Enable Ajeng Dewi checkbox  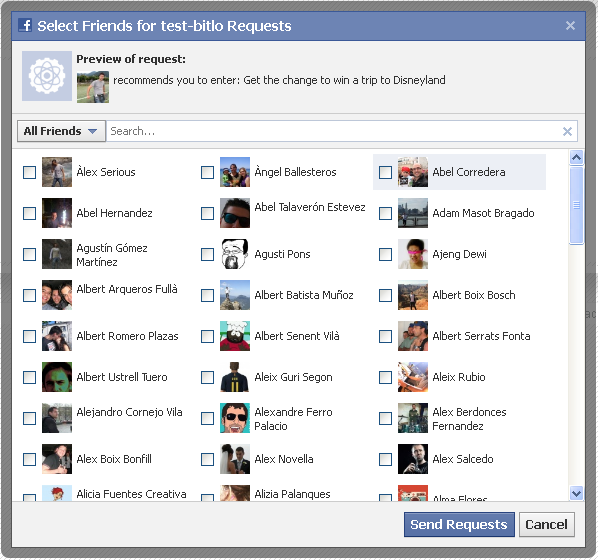(x=385, y=254)
